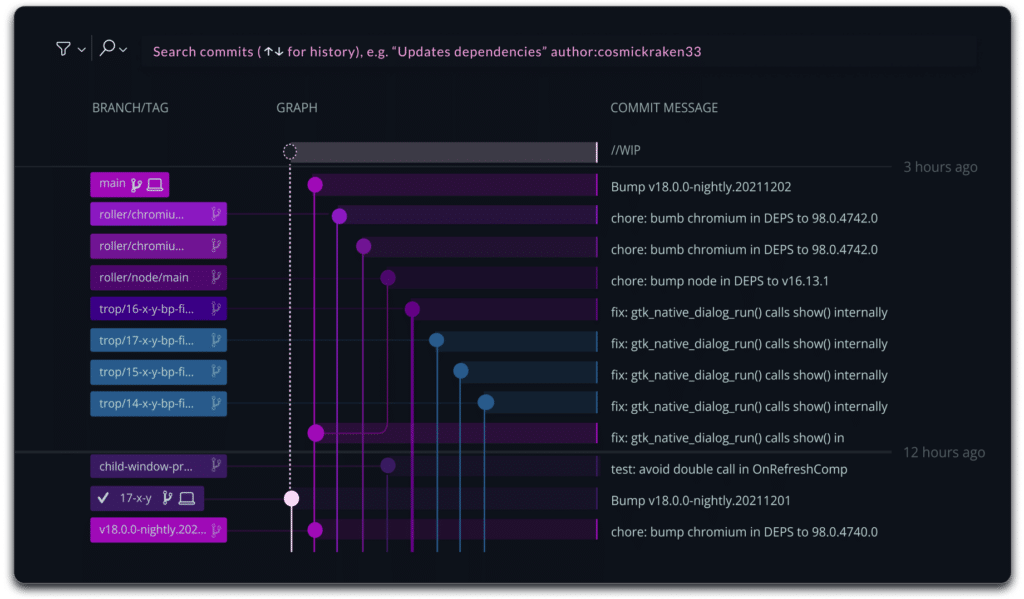Click the COMMIT MESSAGE column header
1024x599 pixels.
click(x=664, y=107)
